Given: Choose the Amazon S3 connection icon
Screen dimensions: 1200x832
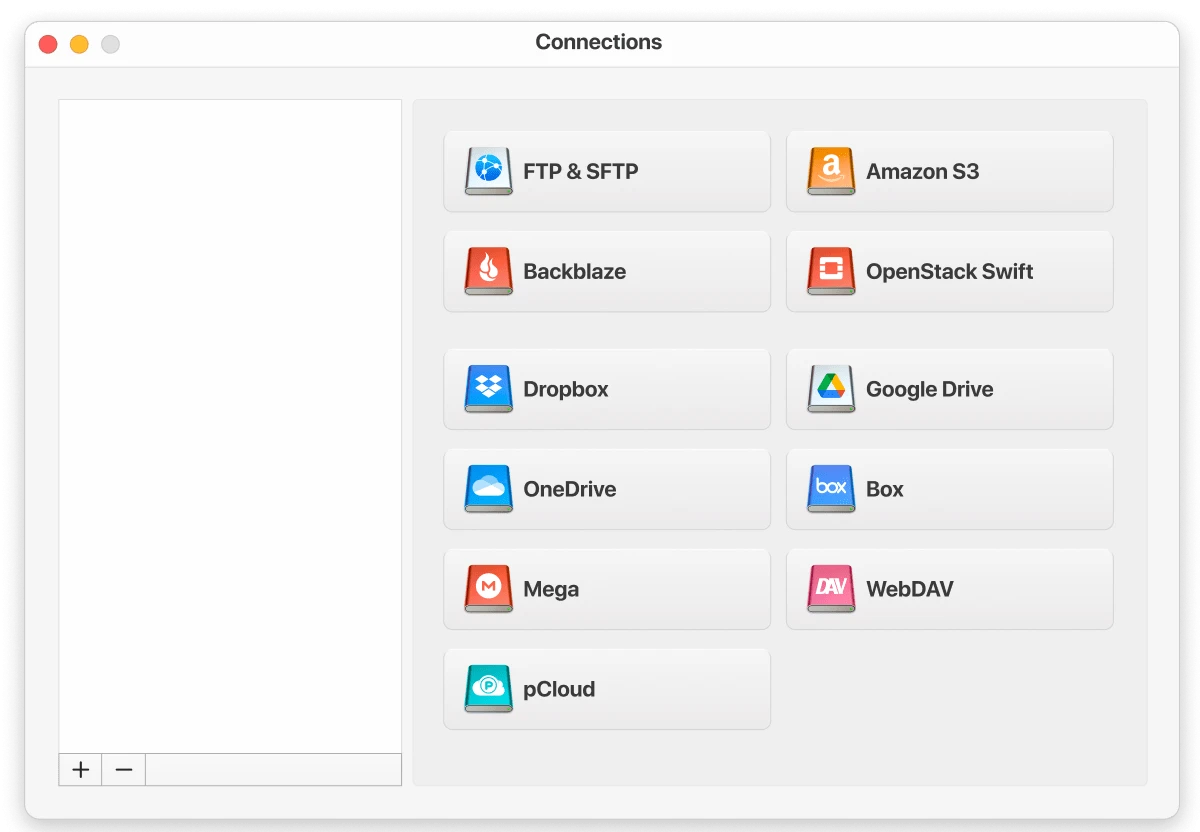Looking at the screenshot, I should coord(831,171).
